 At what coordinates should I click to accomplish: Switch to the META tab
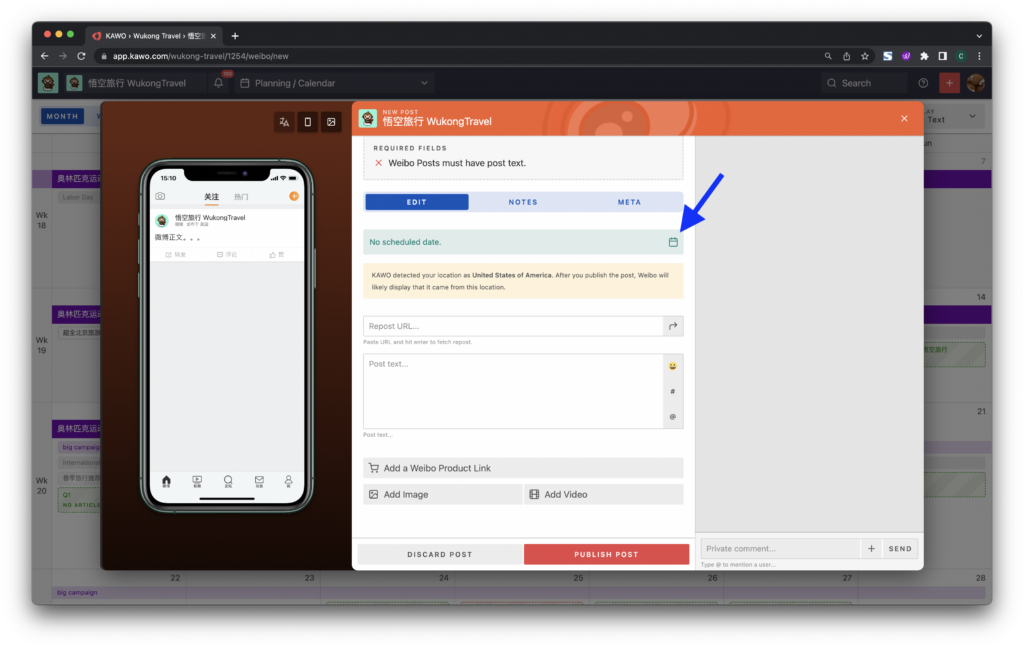(x=630, y=202)
